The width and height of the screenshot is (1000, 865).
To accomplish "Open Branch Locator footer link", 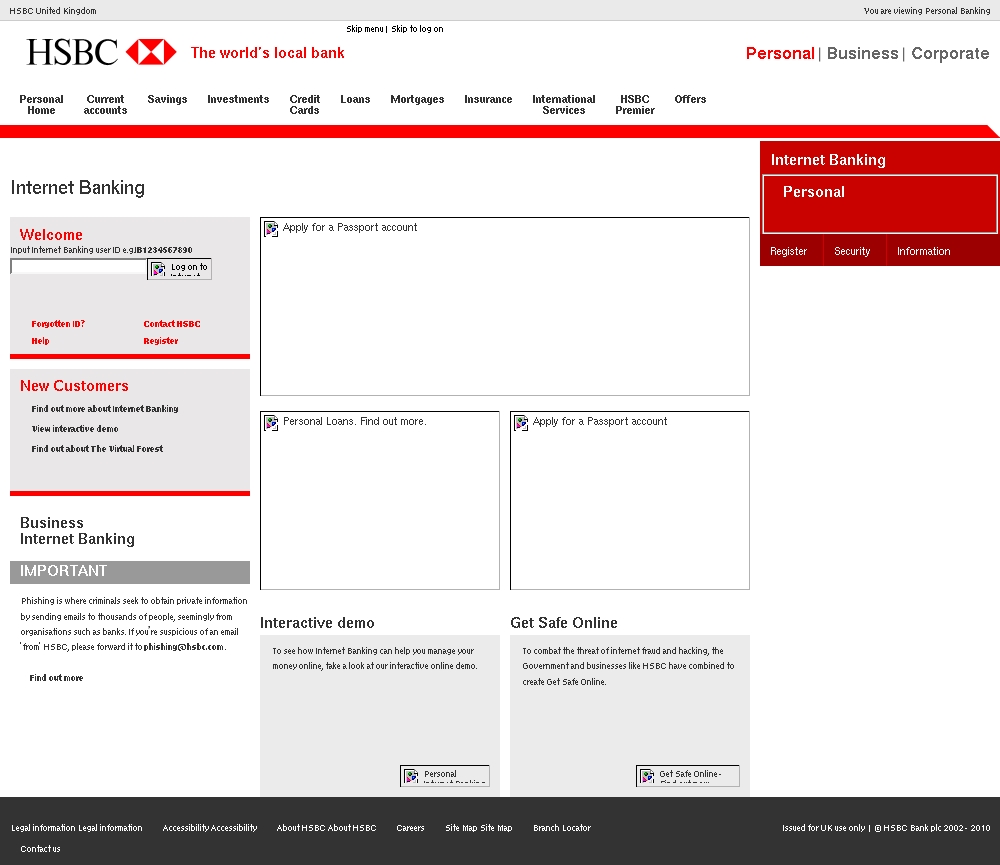I will click(562, 828).
